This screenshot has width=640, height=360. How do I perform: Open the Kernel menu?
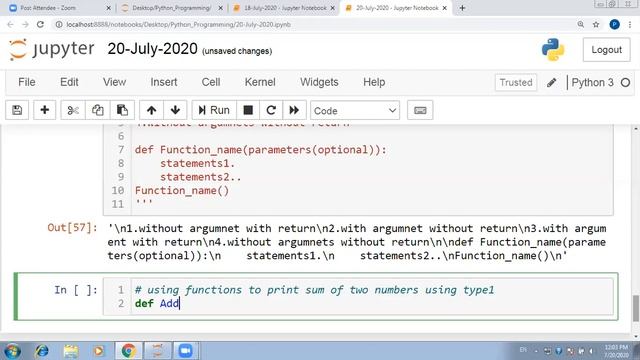tap(260, 82)
